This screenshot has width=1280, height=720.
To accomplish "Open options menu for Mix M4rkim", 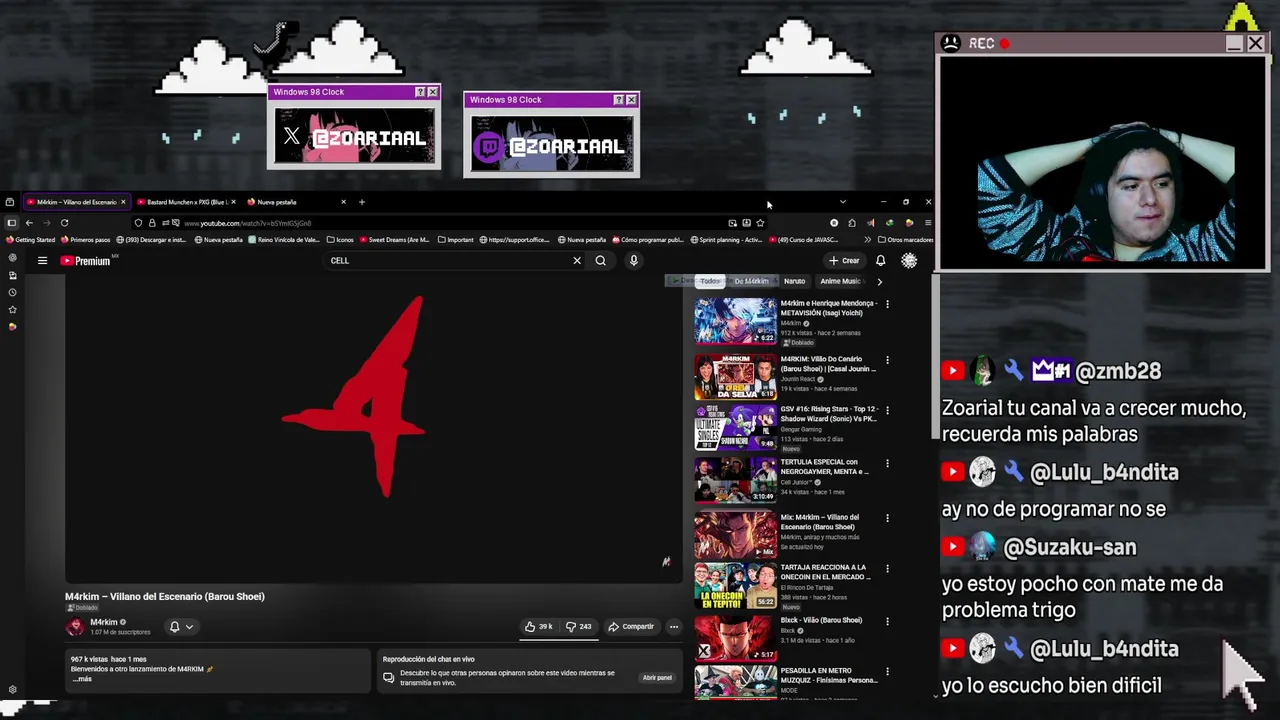I will click(887, 518).
